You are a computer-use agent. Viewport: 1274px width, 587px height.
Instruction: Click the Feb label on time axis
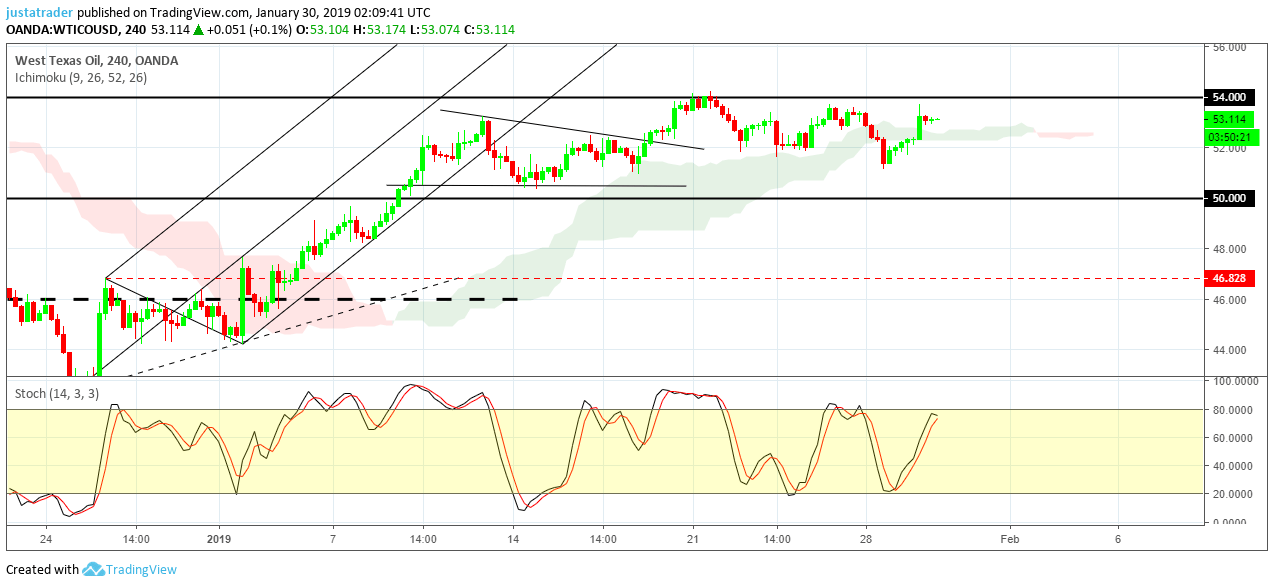[1010, 539]
